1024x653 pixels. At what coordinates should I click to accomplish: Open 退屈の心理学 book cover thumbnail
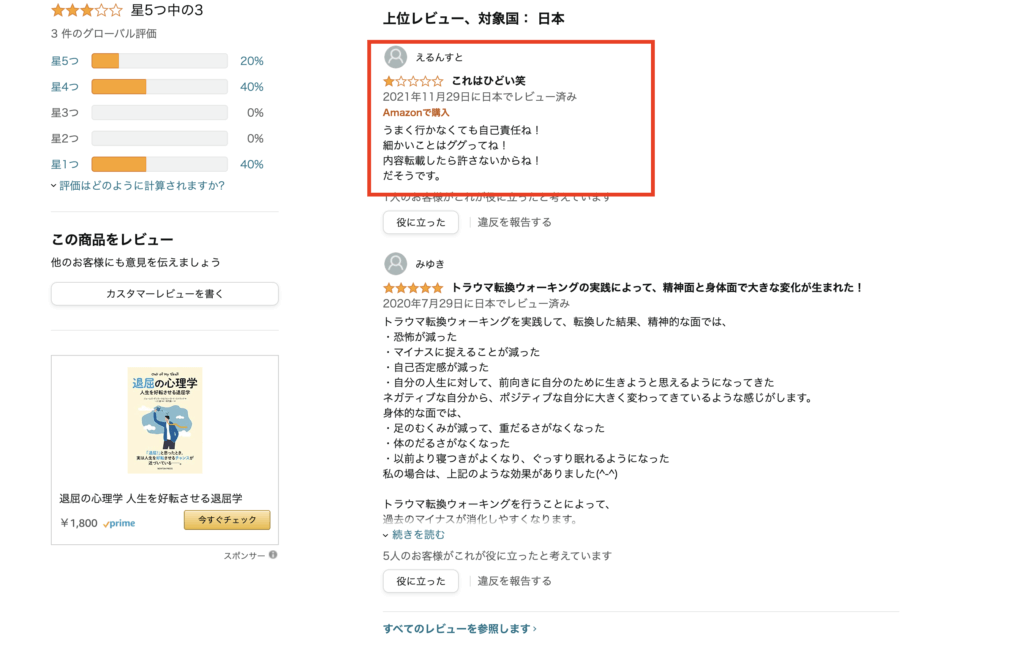pyautogui.click(x=165, y=420)
